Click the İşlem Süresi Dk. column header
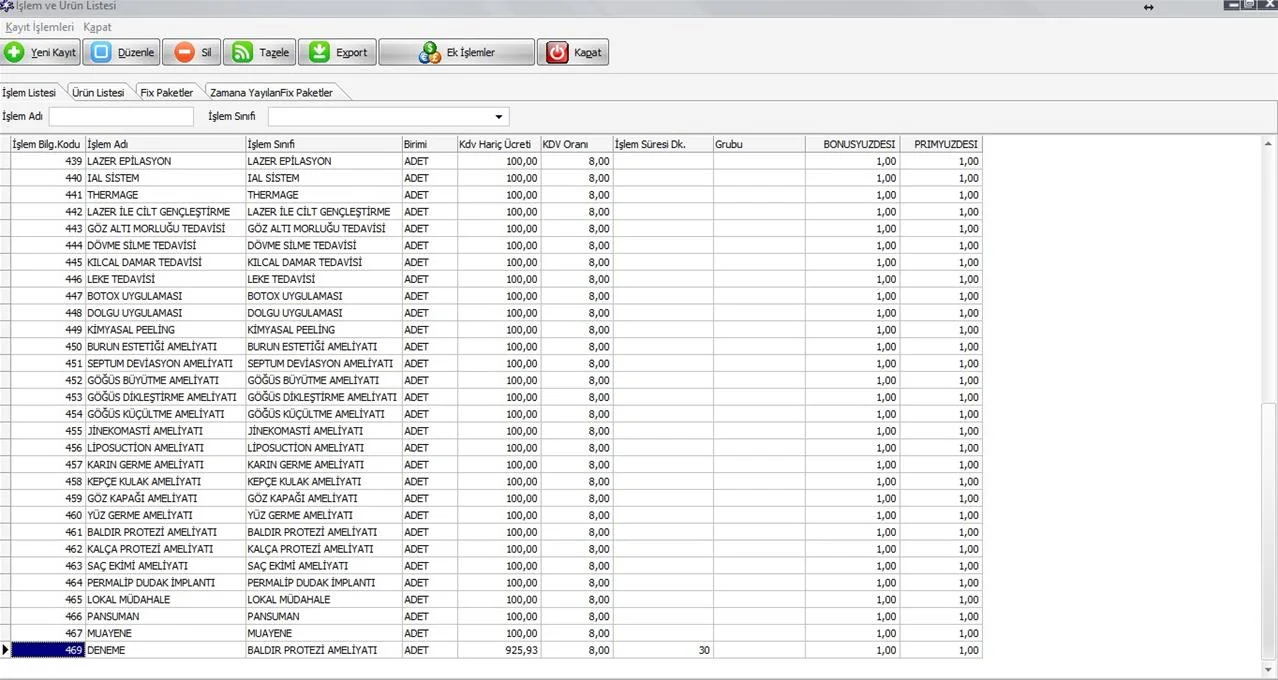The height and width of the screenshot is (680, 1278). tap(662, 144)
